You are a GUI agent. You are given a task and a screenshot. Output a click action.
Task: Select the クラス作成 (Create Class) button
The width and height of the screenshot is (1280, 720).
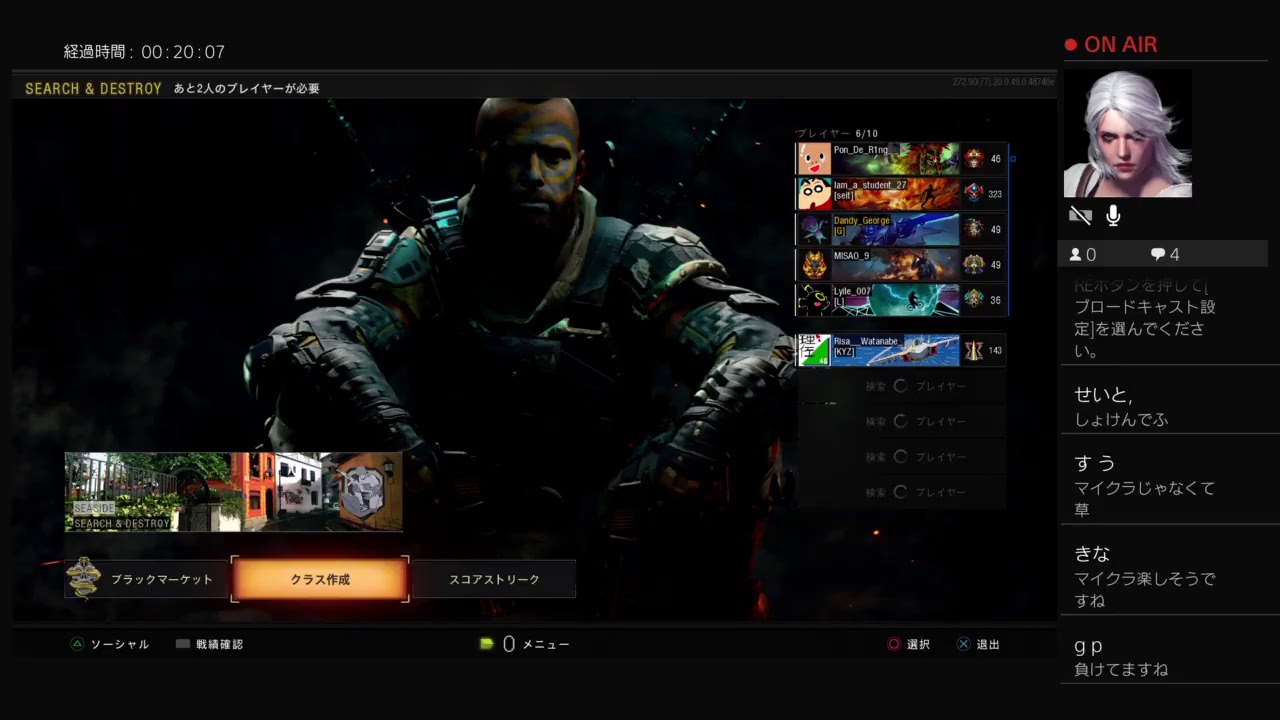[x=320, y=579]
